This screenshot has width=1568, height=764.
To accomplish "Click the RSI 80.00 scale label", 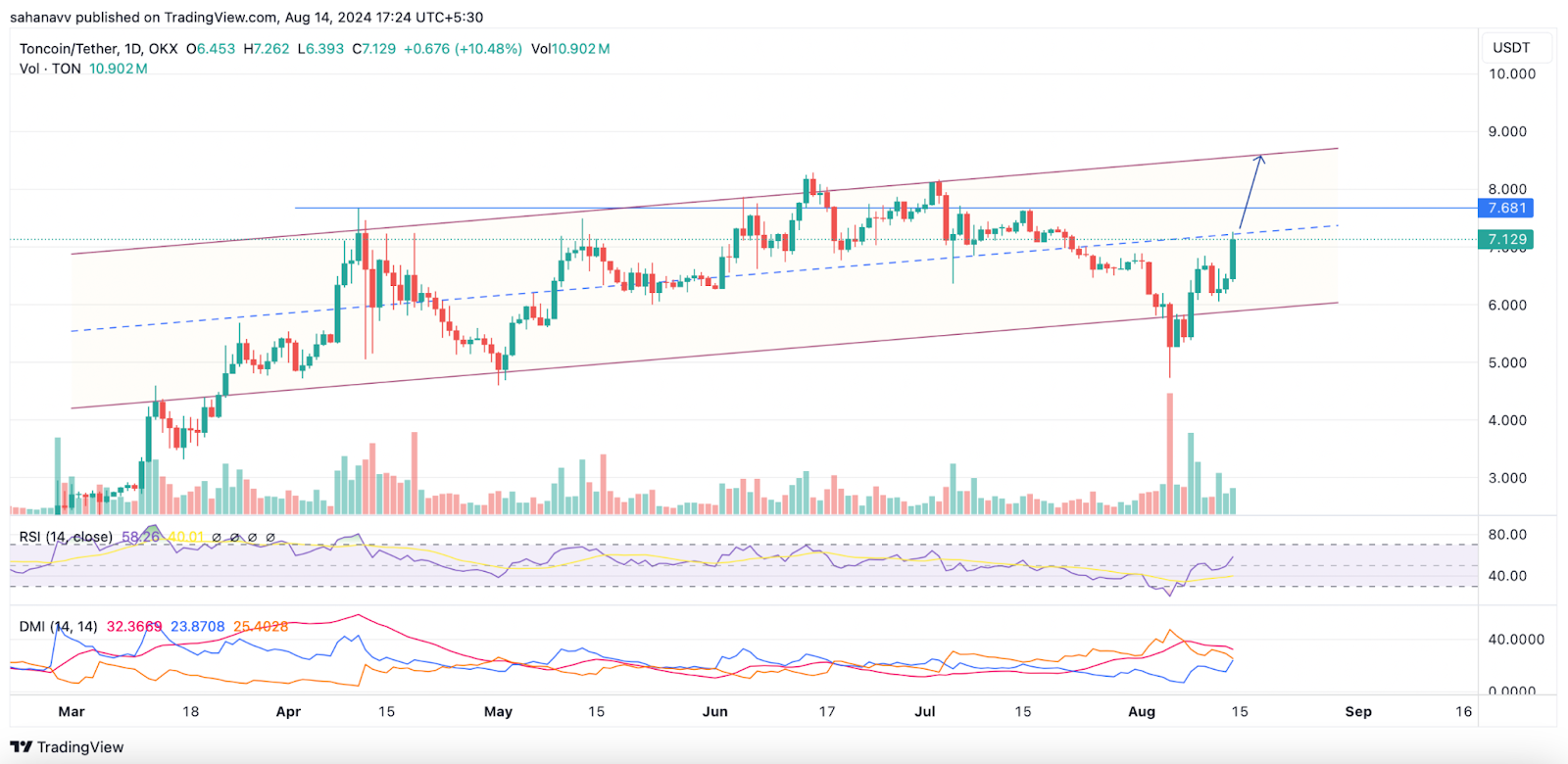I will pos(1507,534).
